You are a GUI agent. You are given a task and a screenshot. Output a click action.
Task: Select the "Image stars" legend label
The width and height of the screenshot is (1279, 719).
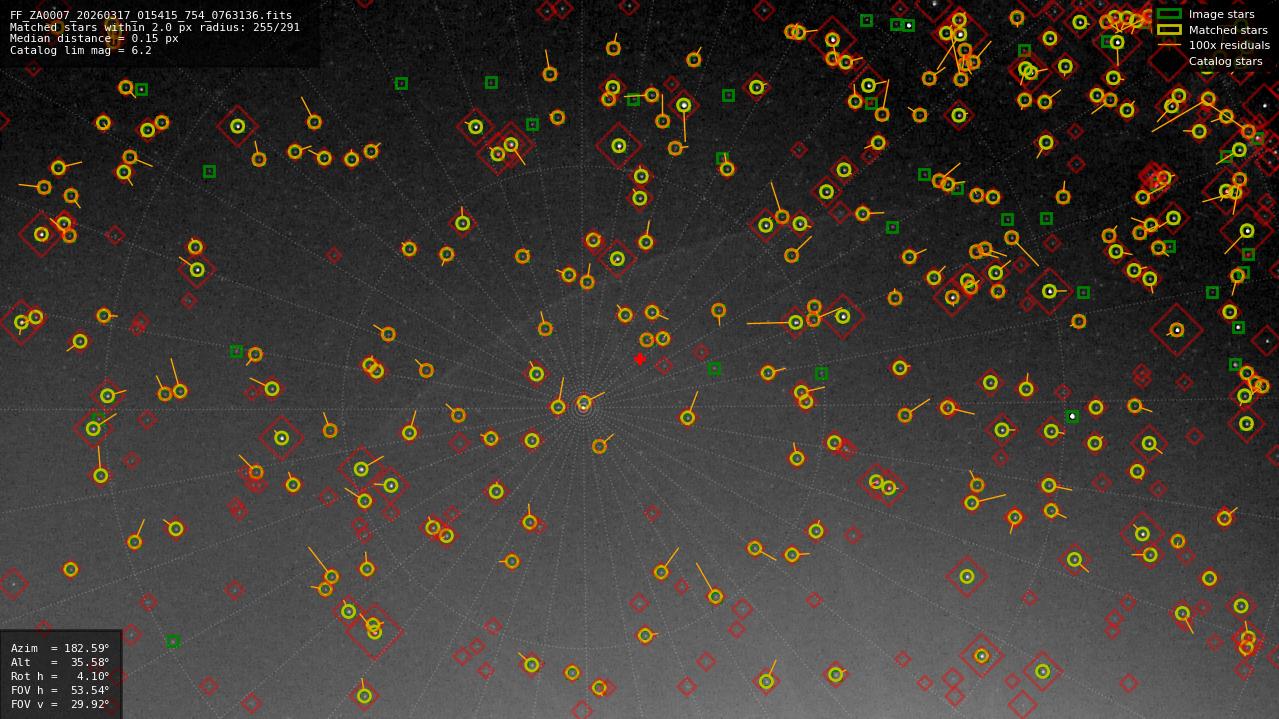[1221, 15]
